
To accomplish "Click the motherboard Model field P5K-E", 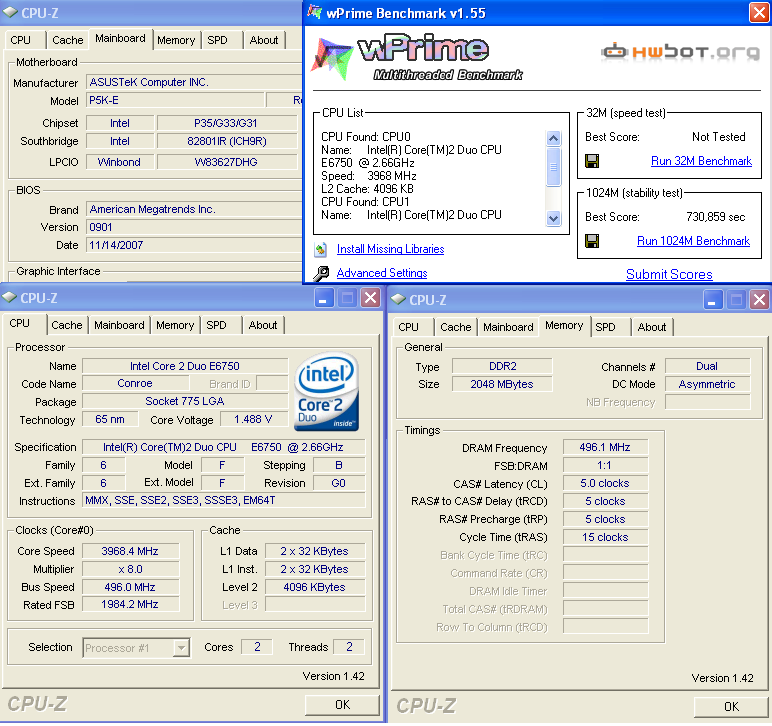I will point(175,100).
